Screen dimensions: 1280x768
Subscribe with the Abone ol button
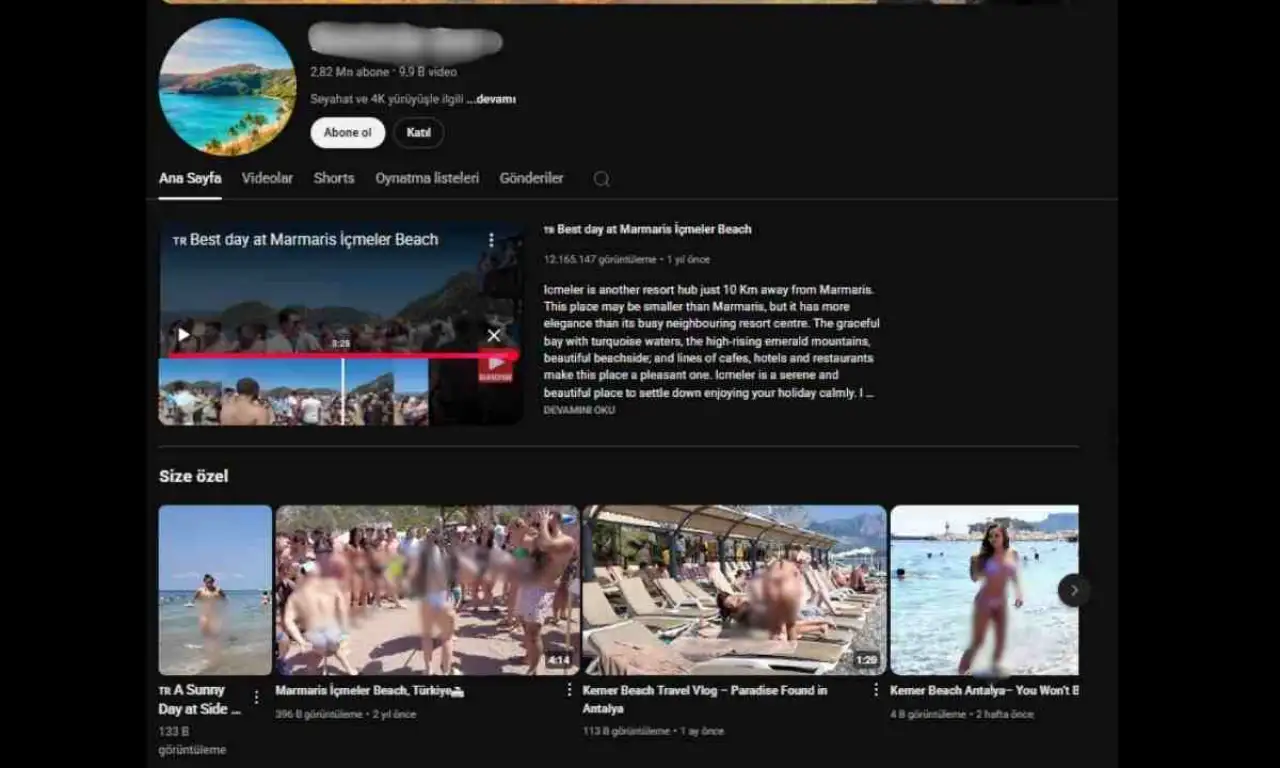click(x=347, y=133)
